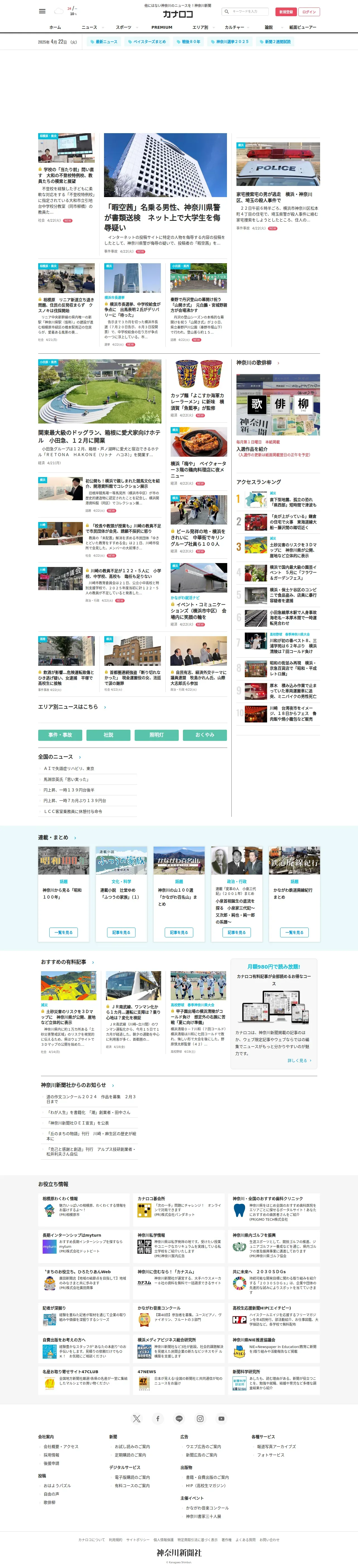
Task: Select the 社説 category tab
Action: click(x=108, y=735)
